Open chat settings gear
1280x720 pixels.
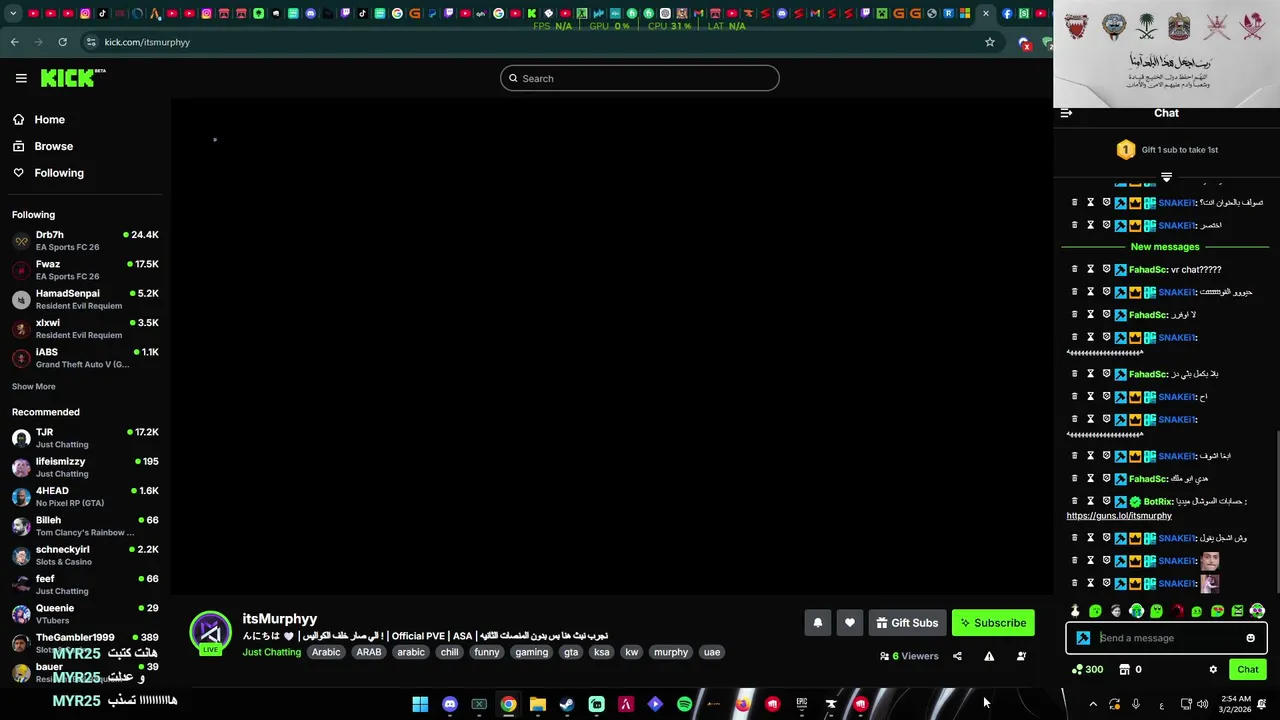tap(1213, 670)
